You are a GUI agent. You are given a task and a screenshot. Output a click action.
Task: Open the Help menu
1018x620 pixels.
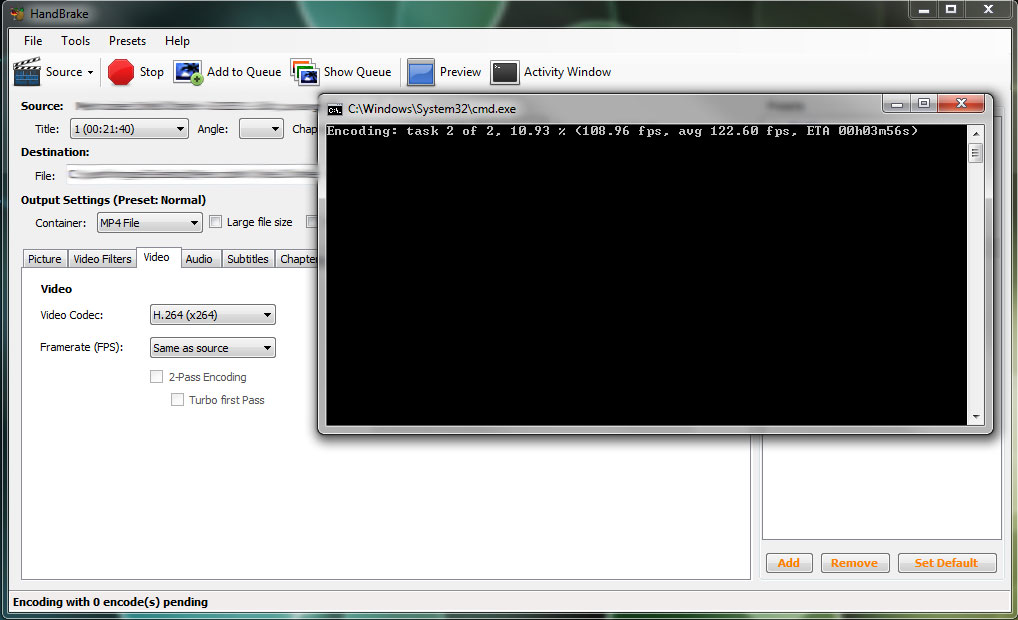[177, 41]
